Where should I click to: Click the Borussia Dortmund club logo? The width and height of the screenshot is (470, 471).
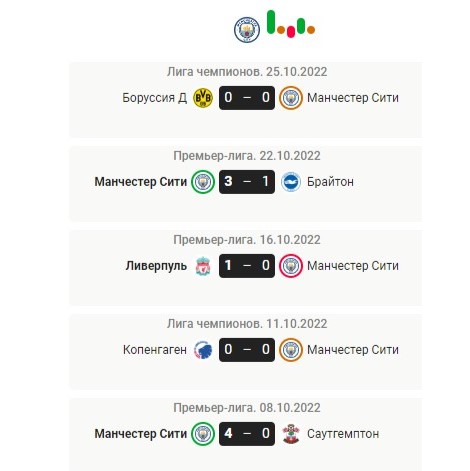(x=203, y=98)
